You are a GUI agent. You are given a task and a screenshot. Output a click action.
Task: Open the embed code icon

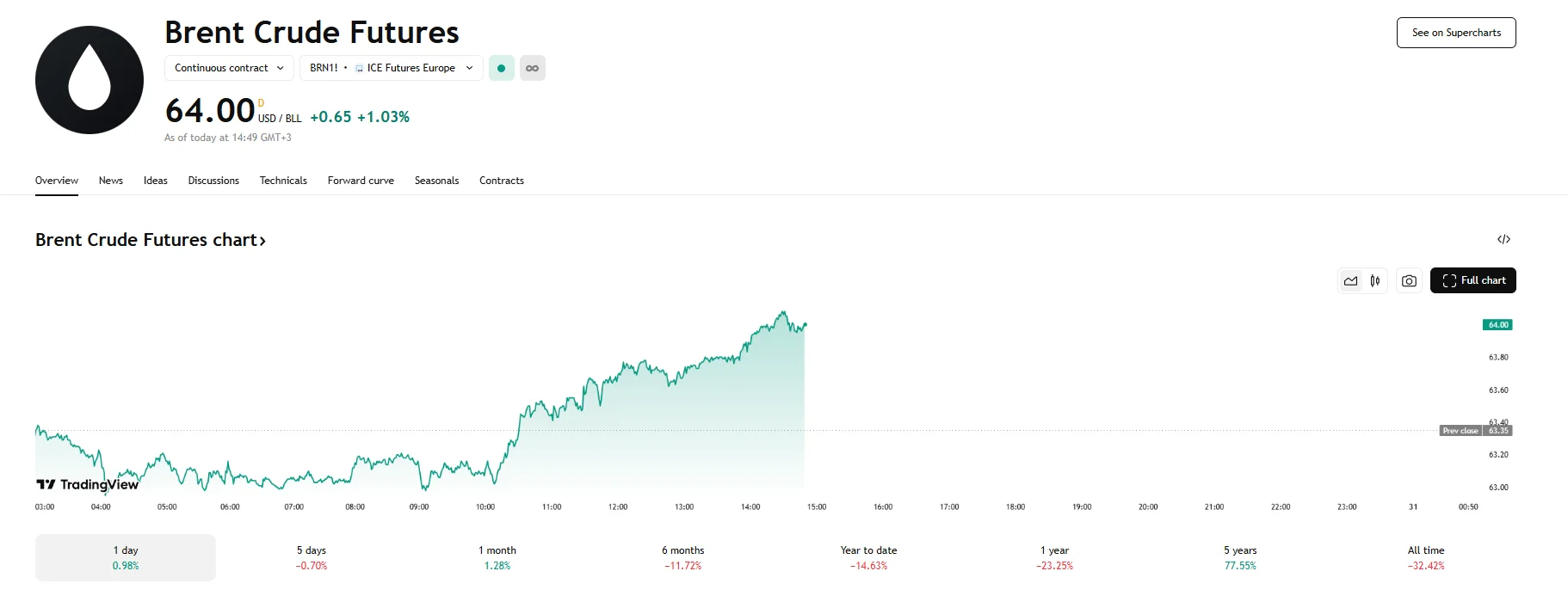tap(1503, 239)
